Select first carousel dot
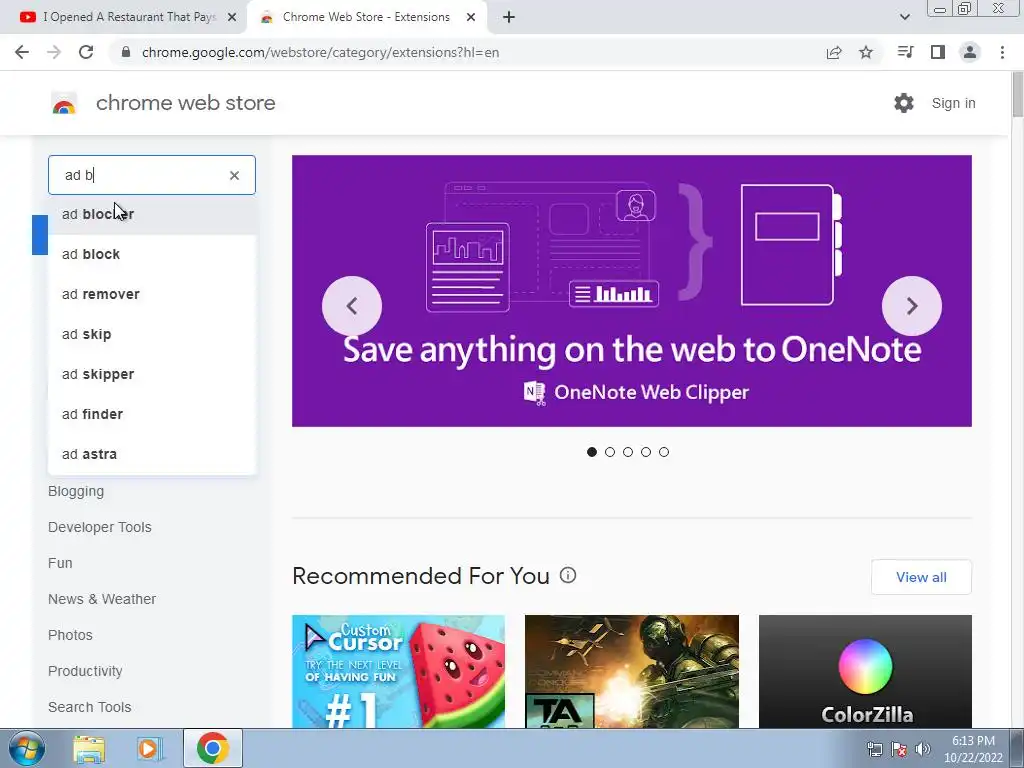Viewport: 1024px width, 768px height. [592, 452]
